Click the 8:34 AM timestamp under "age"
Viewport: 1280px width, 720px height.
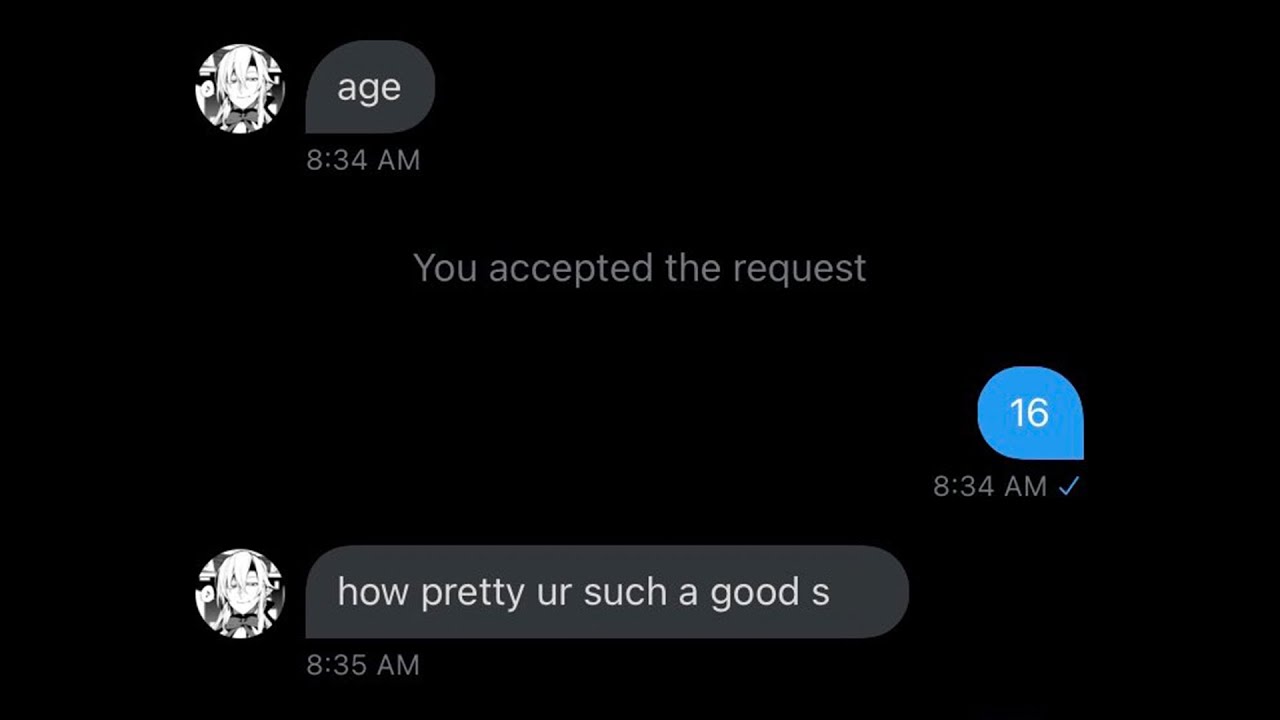pyautogui.click(x=364, y=160)
